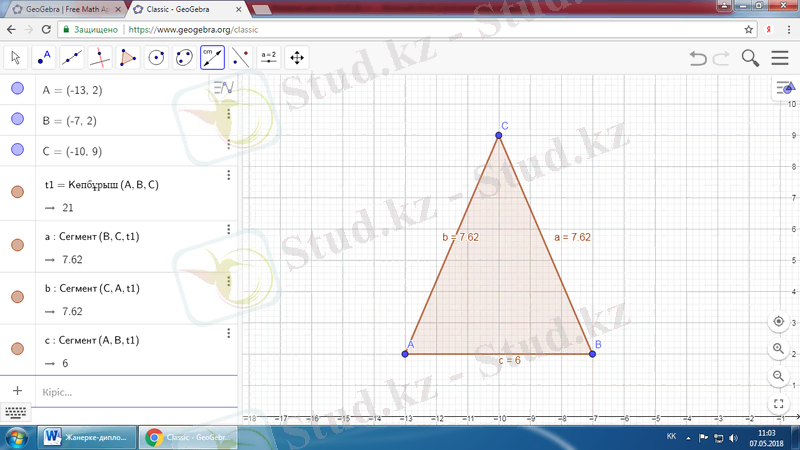
Task: Select the Perpendicular line tool
Action: (100, 58)
